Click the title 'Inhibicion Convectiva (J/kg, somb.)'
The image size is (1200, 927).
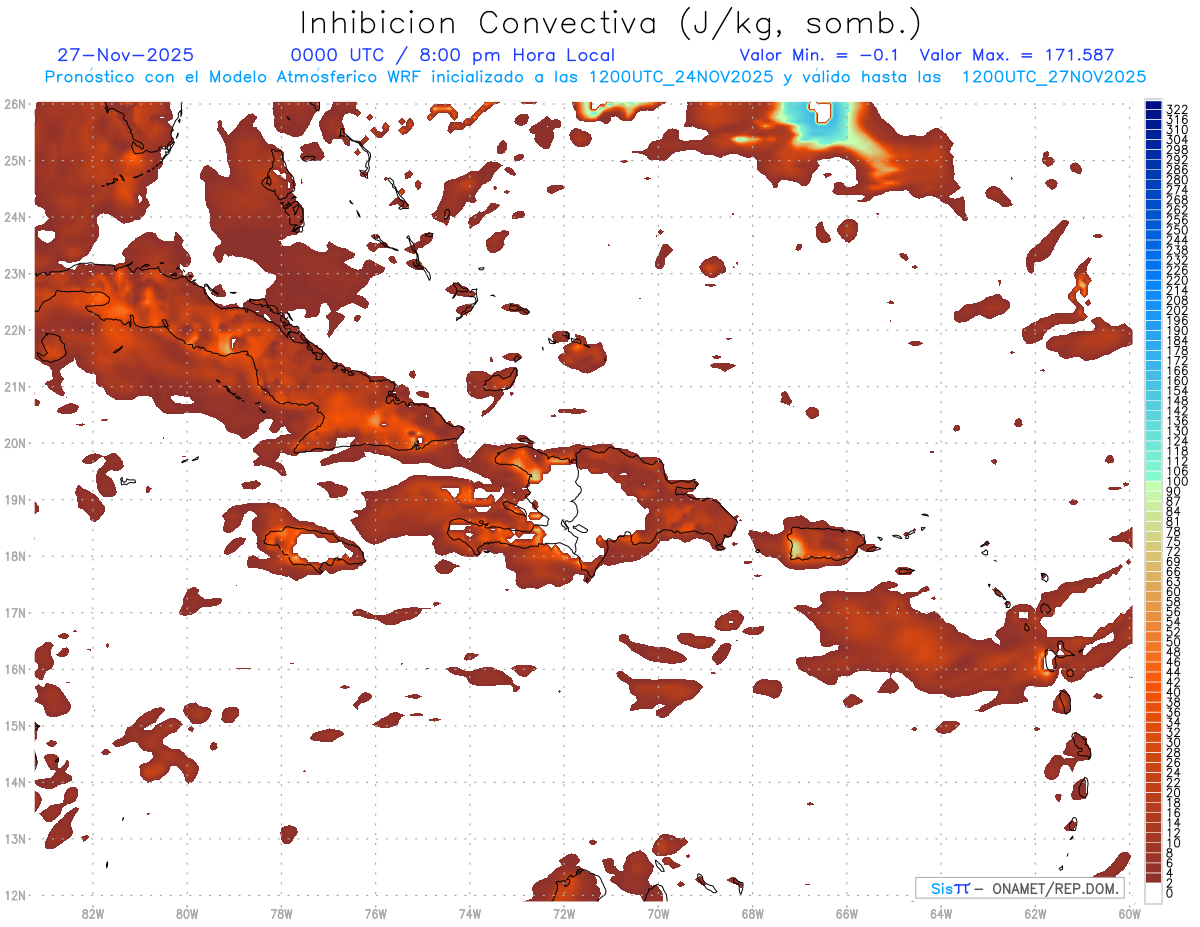click(x=611, y=24)
